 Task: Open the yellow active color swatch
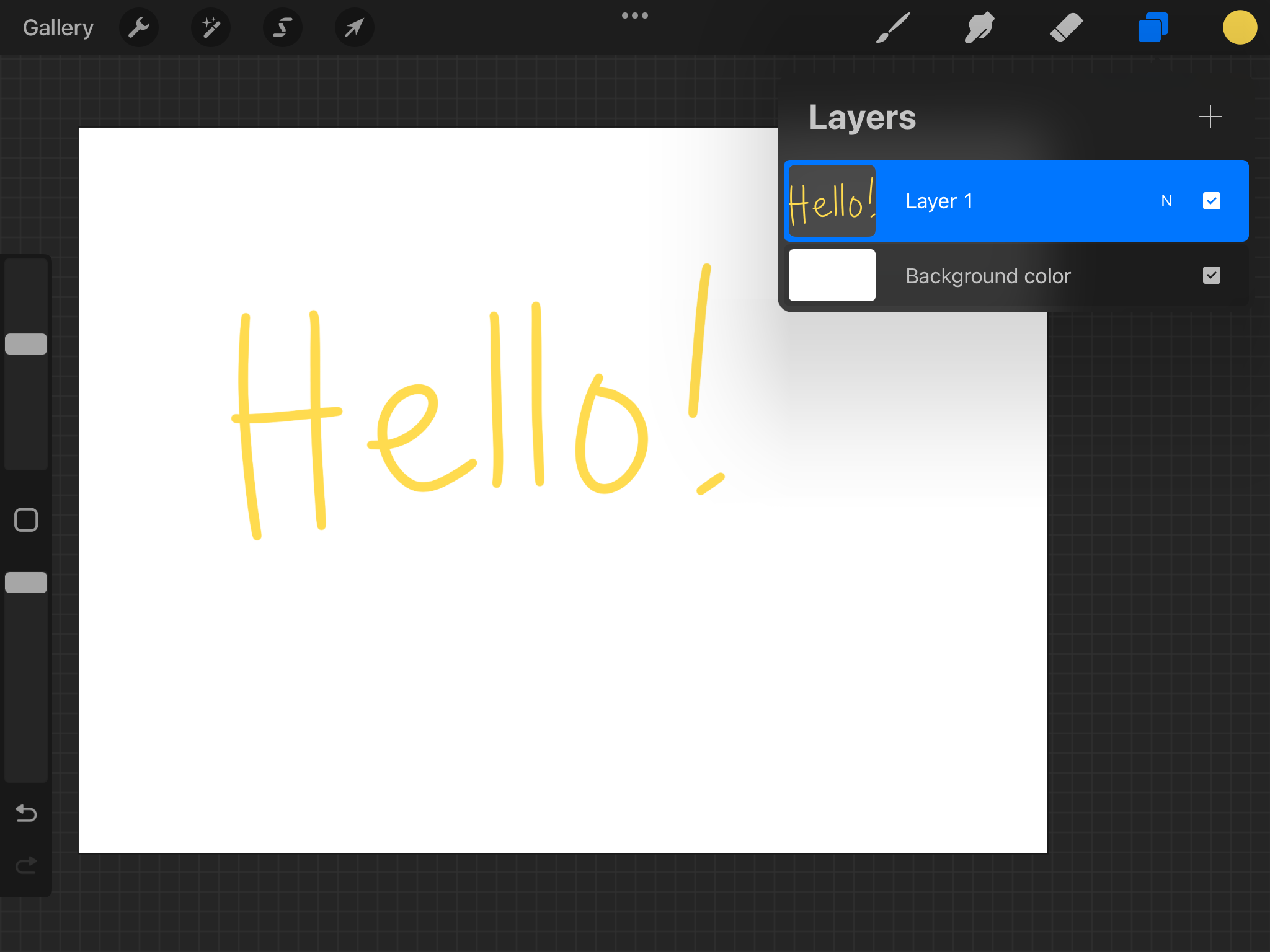pyautogui.click(x=1240, y=28)
